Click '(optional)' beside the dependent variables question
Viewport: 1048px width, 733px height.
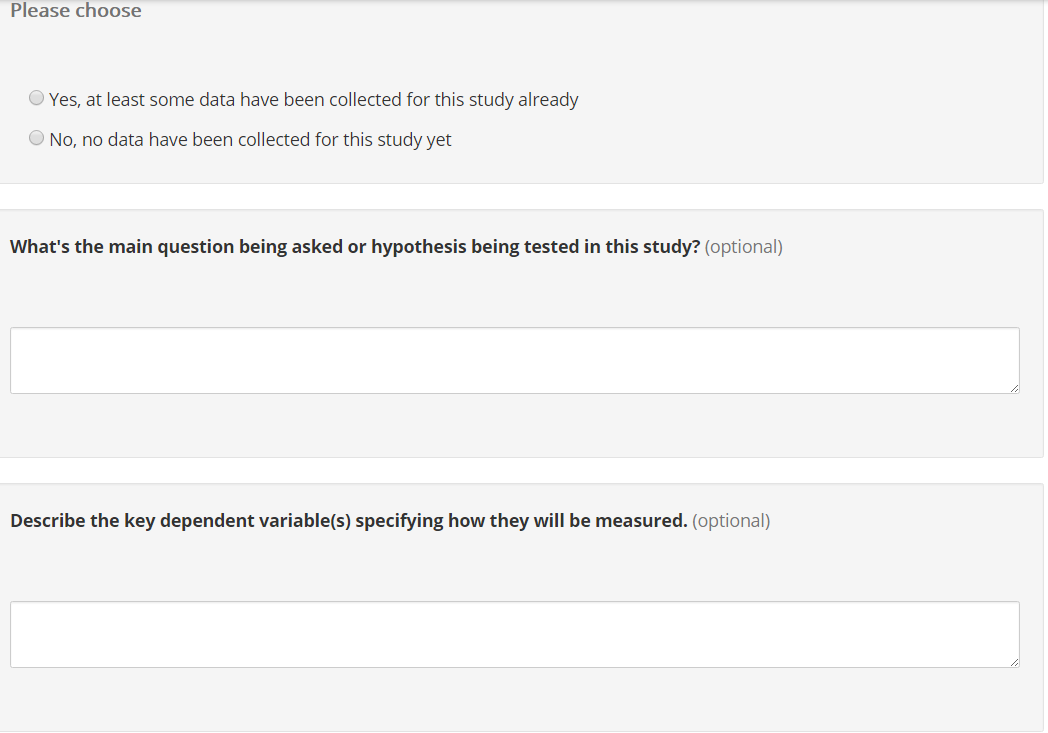point(731,521)
